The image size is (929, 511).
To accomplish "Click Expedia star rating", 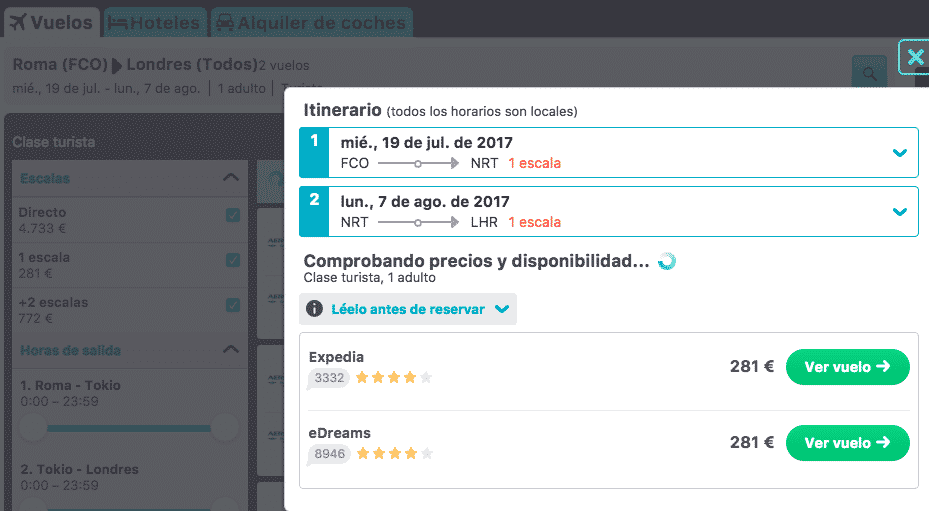I will [393, 378].
